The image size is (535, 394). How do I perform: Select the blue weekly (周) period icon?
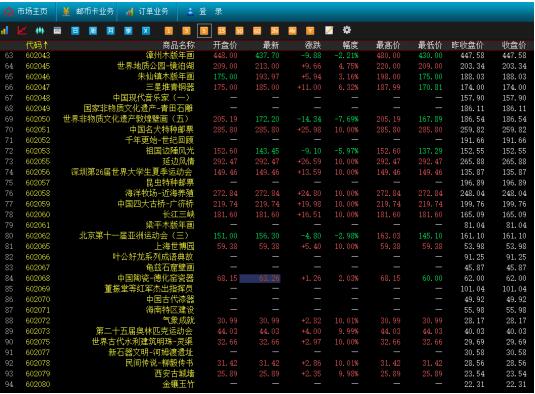93,31
